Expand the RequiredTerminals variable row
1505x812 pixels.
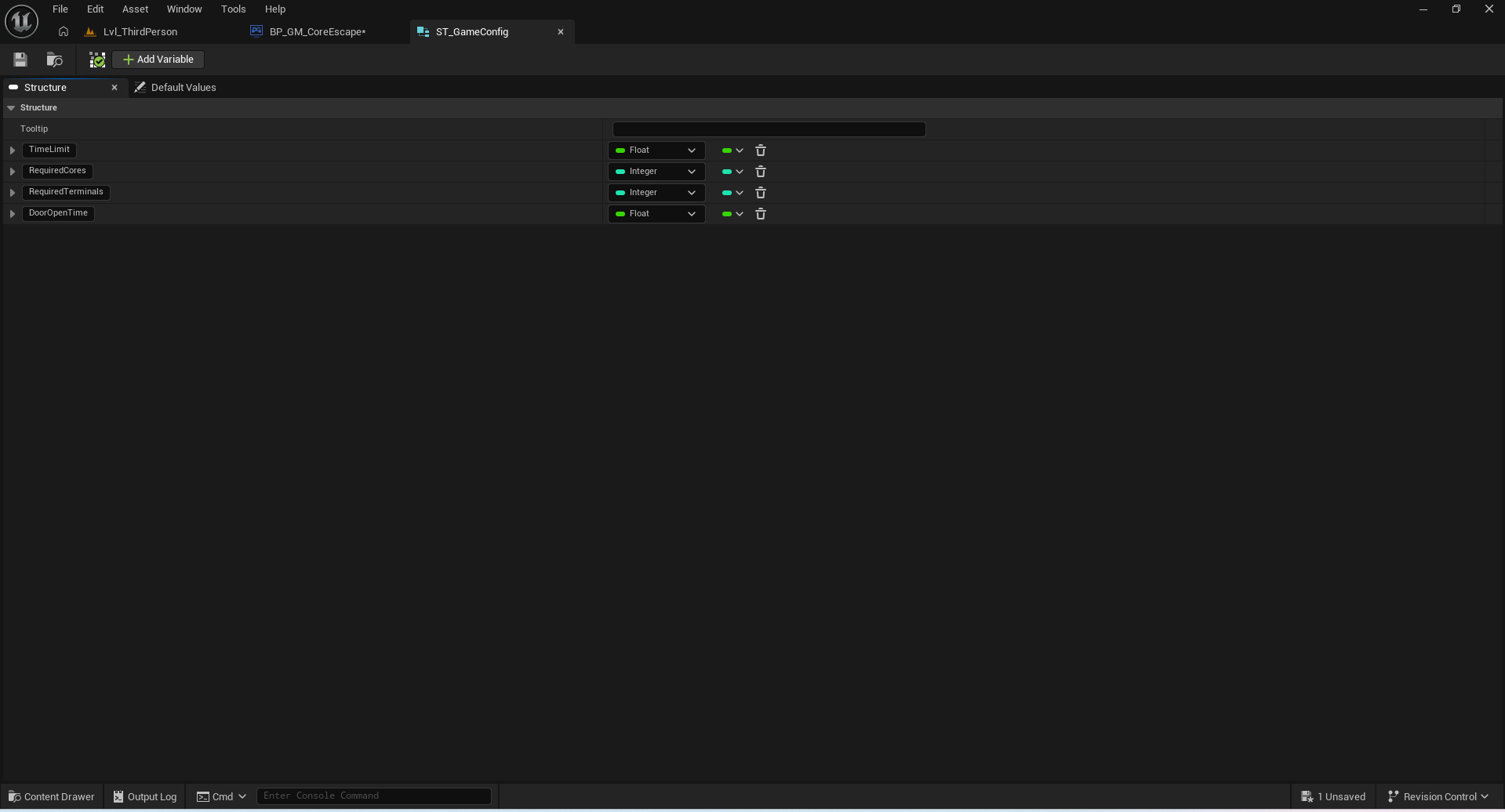click(13, 193)
